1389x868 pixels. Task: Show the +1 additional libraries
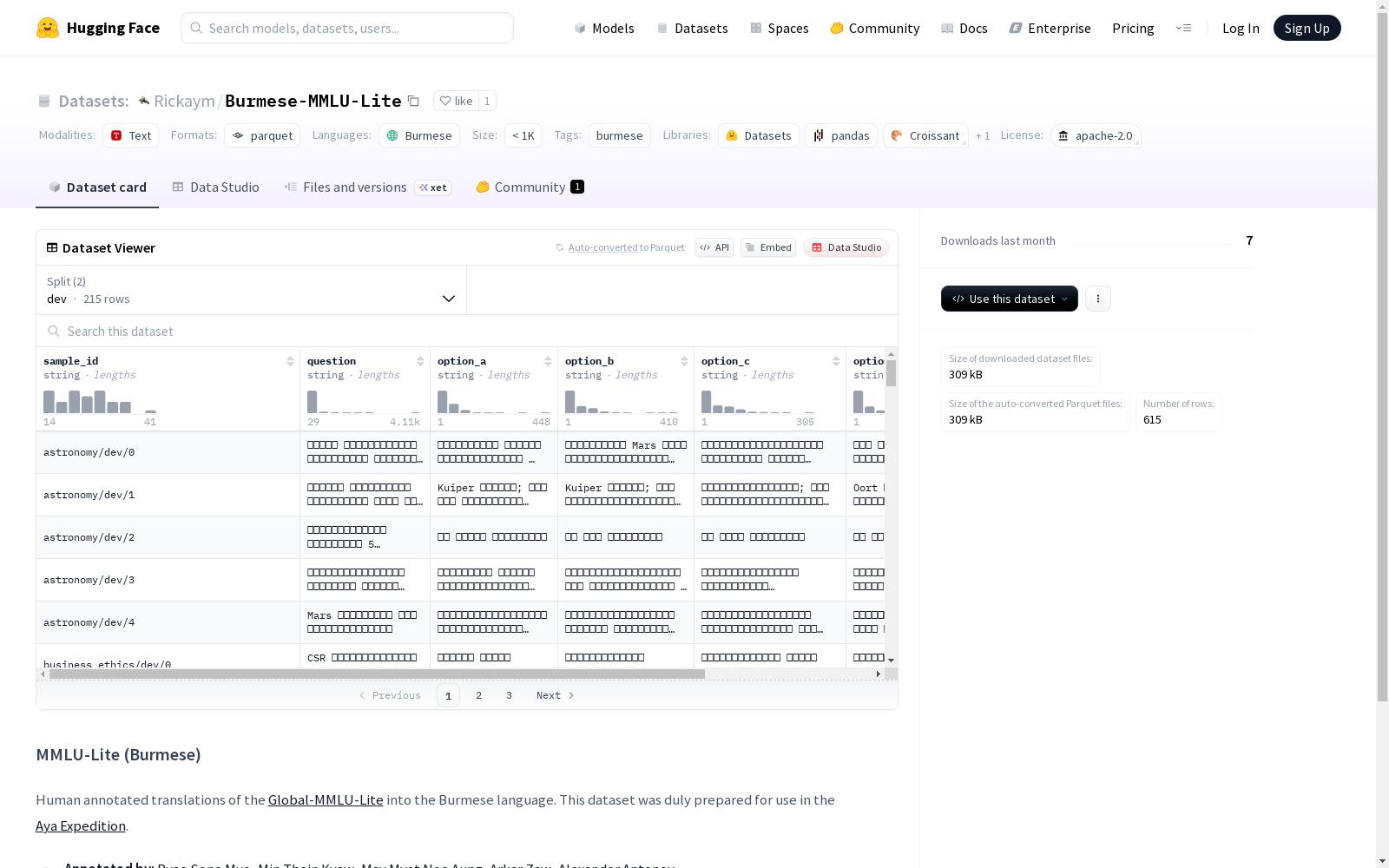983,135
